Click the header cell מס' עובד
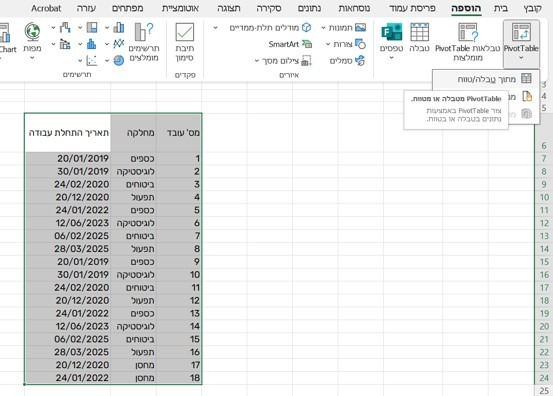Viewport: 553px width, 396px height. pos(179,133)
